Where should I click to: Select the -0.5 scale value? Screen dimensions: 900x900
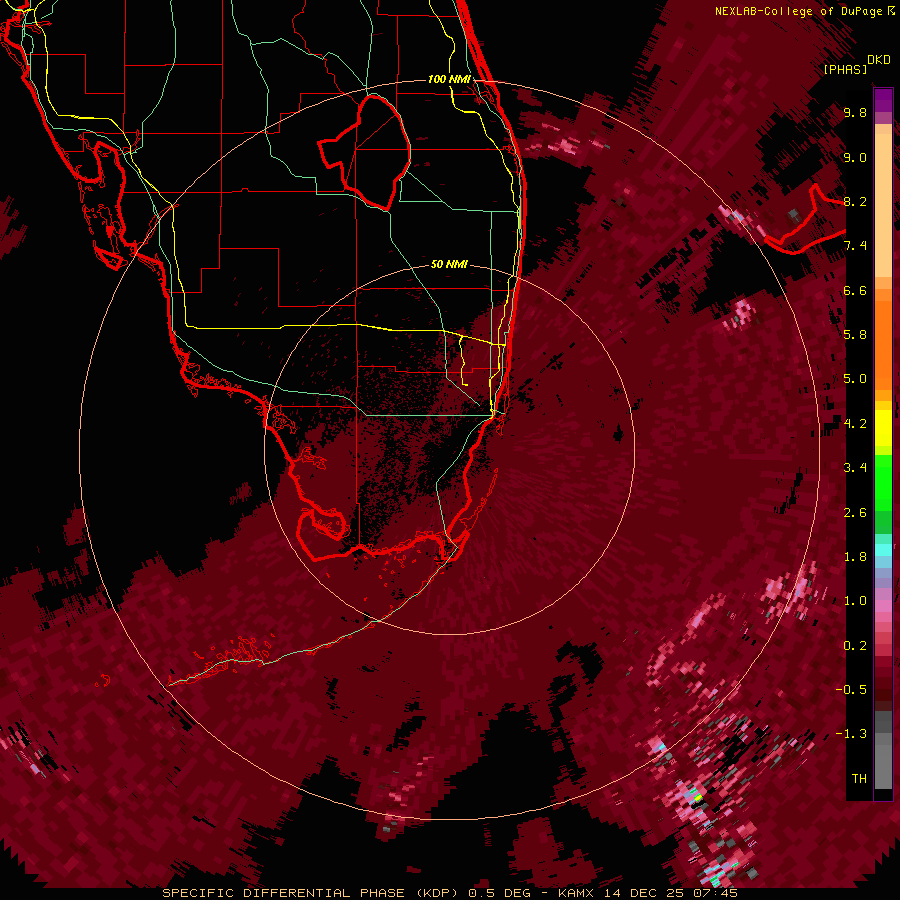pyautogui.click(x=852, y=689)
